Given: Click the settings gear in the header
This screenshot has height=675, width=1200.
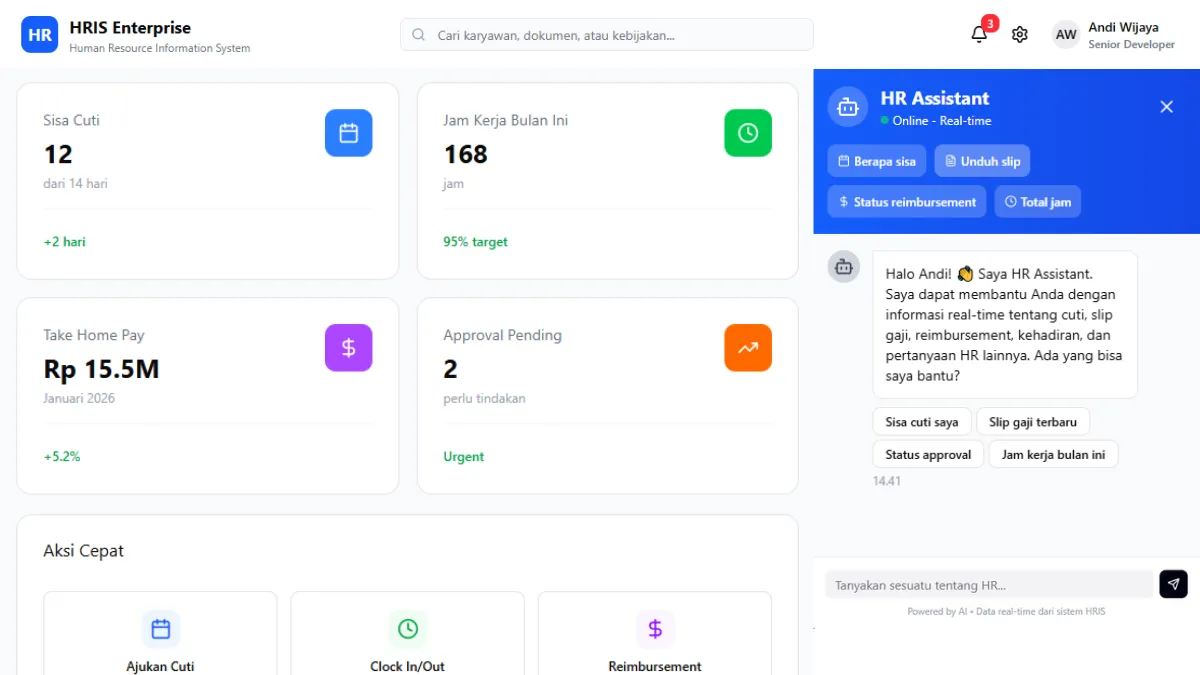Looking at the screenshot, I should tap(1019, 33).
